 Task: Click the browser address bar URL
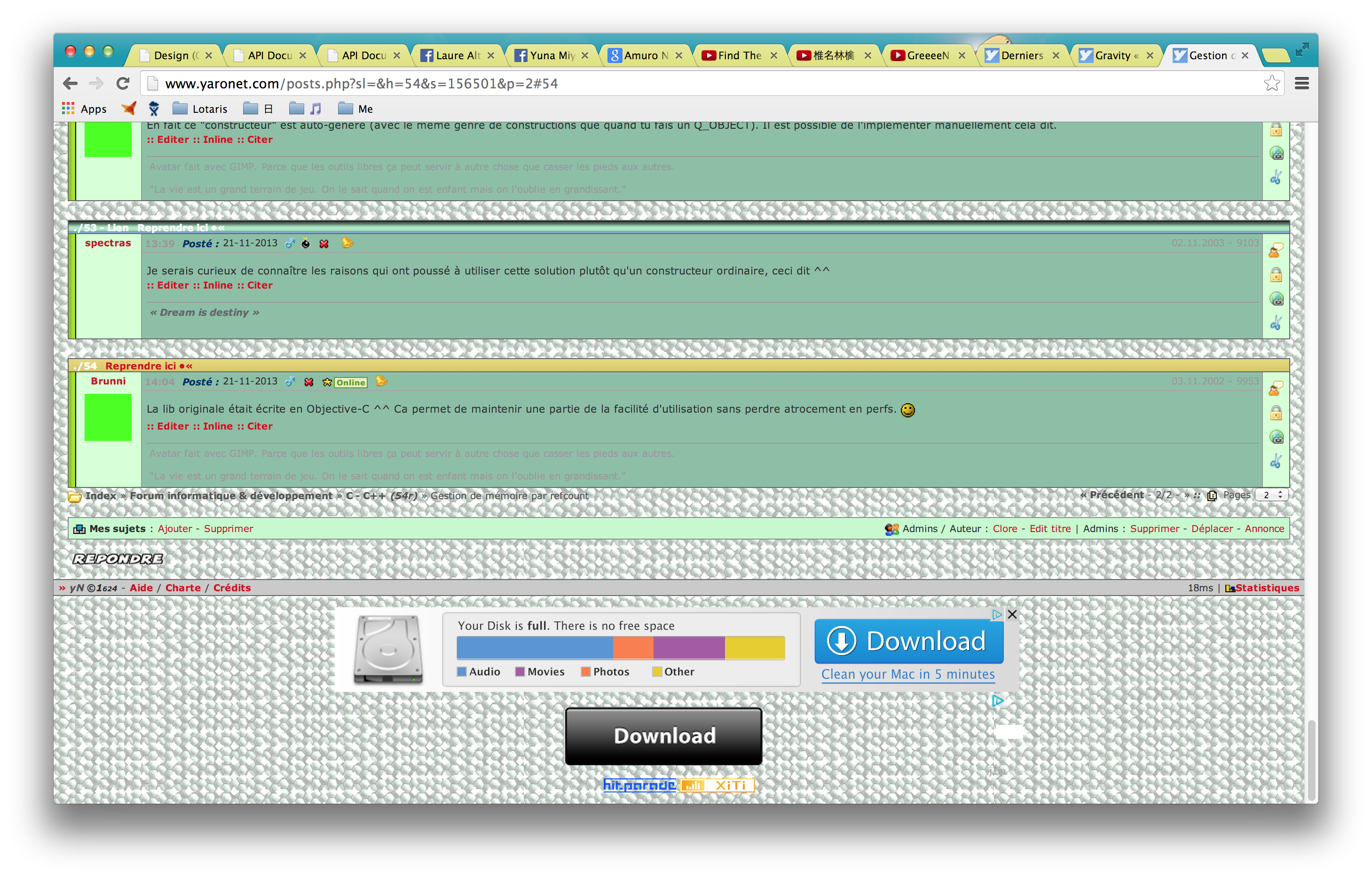[x=361, y=84]
